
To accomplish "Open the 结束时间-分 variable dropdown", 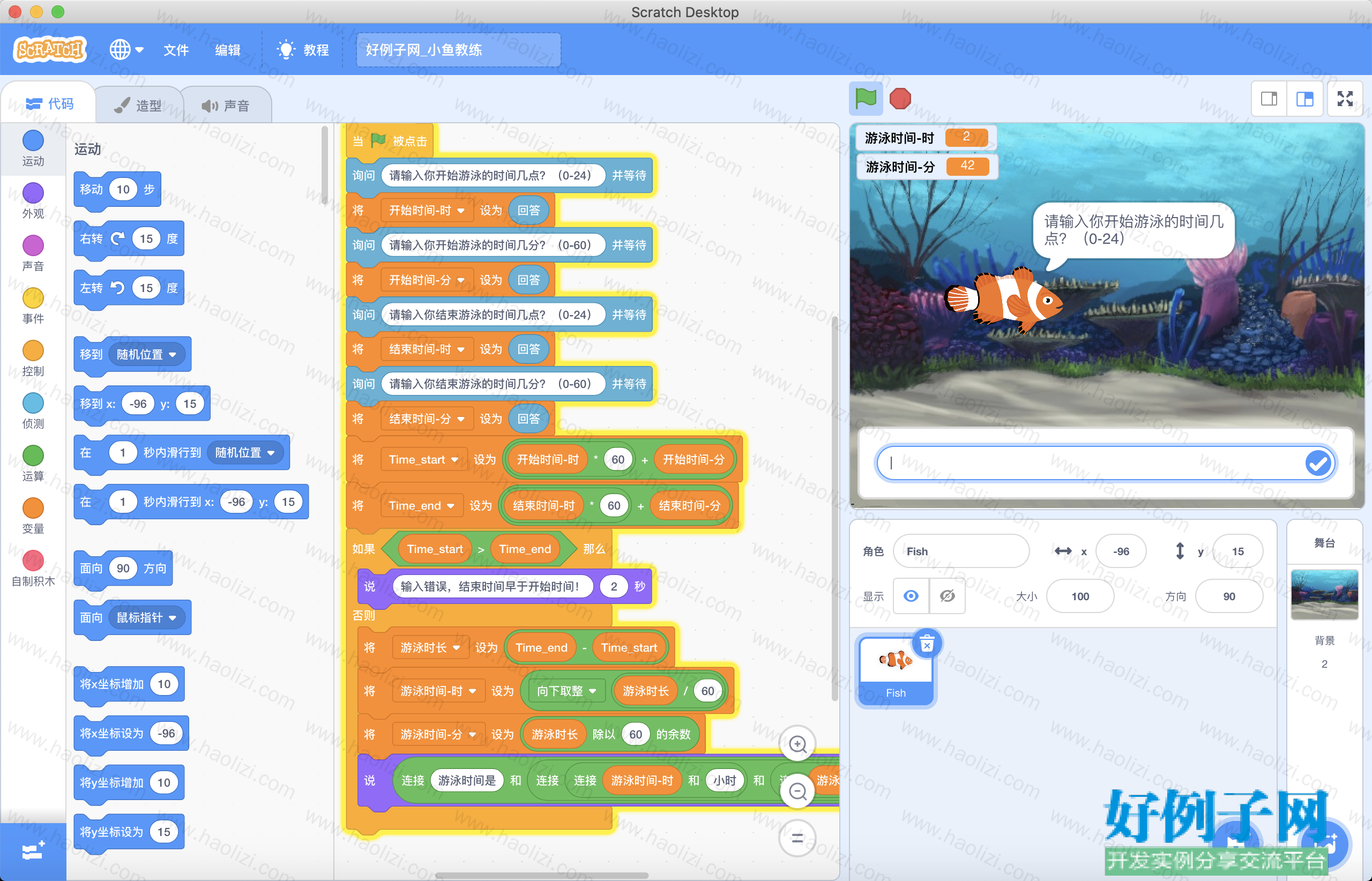I will point(426,419).
